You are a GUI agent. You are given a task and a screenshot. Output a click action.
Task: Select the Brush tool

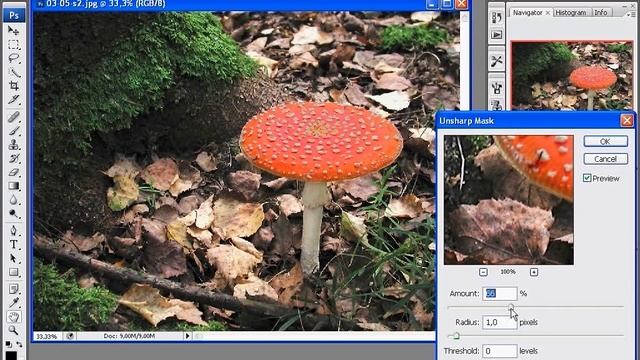coord(13,131)
